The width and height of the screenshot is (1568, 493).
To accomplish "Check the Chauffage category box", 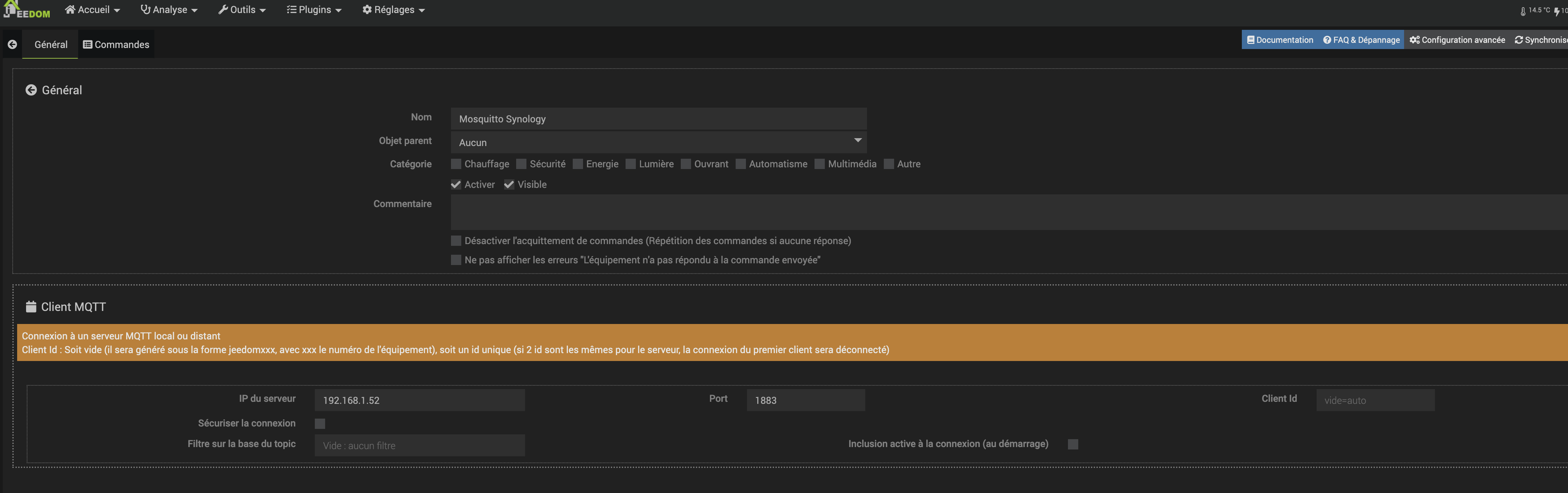I will (456, 164).
